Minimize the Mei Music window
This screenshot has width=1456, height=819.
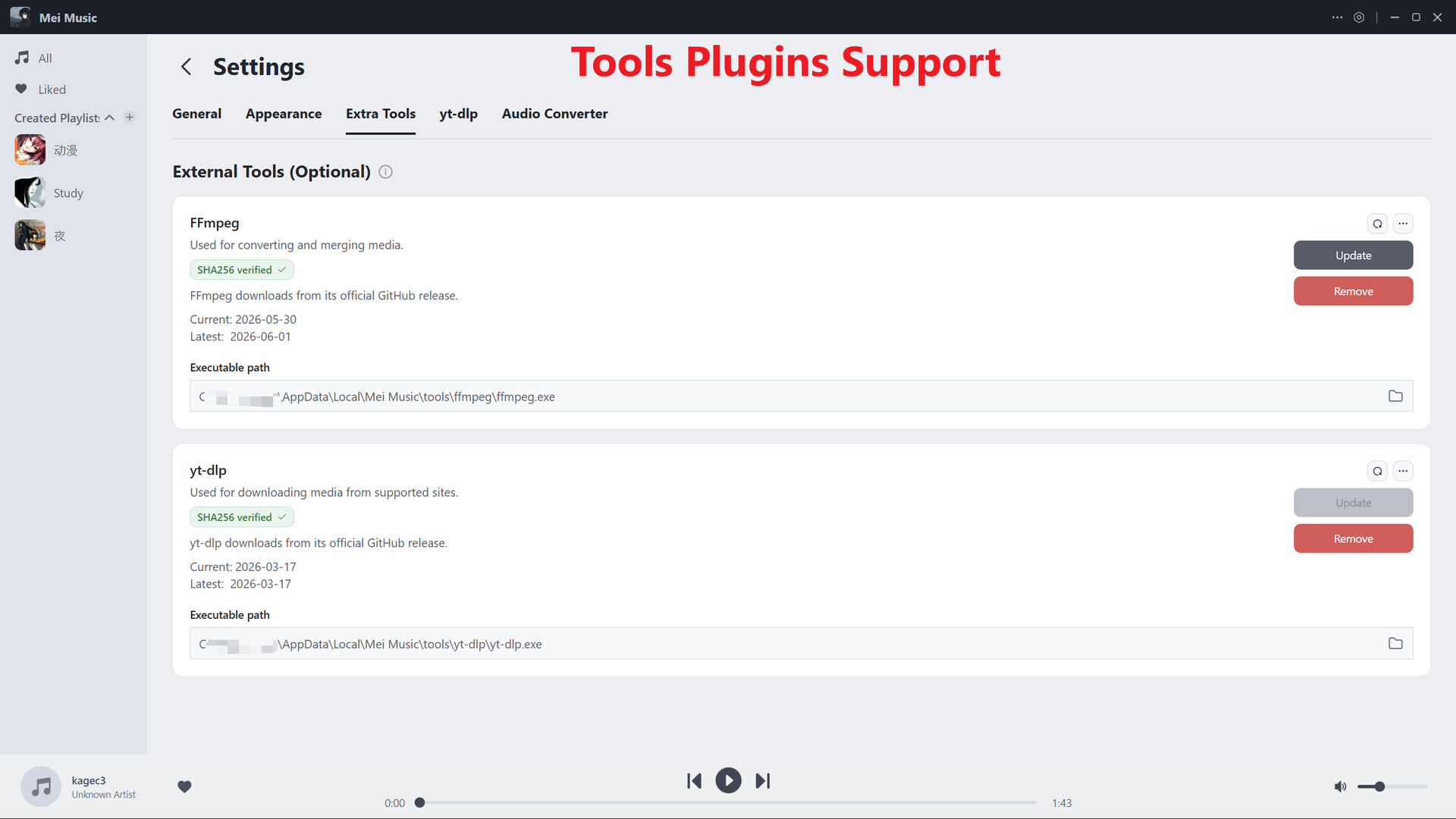[1395, 17]
